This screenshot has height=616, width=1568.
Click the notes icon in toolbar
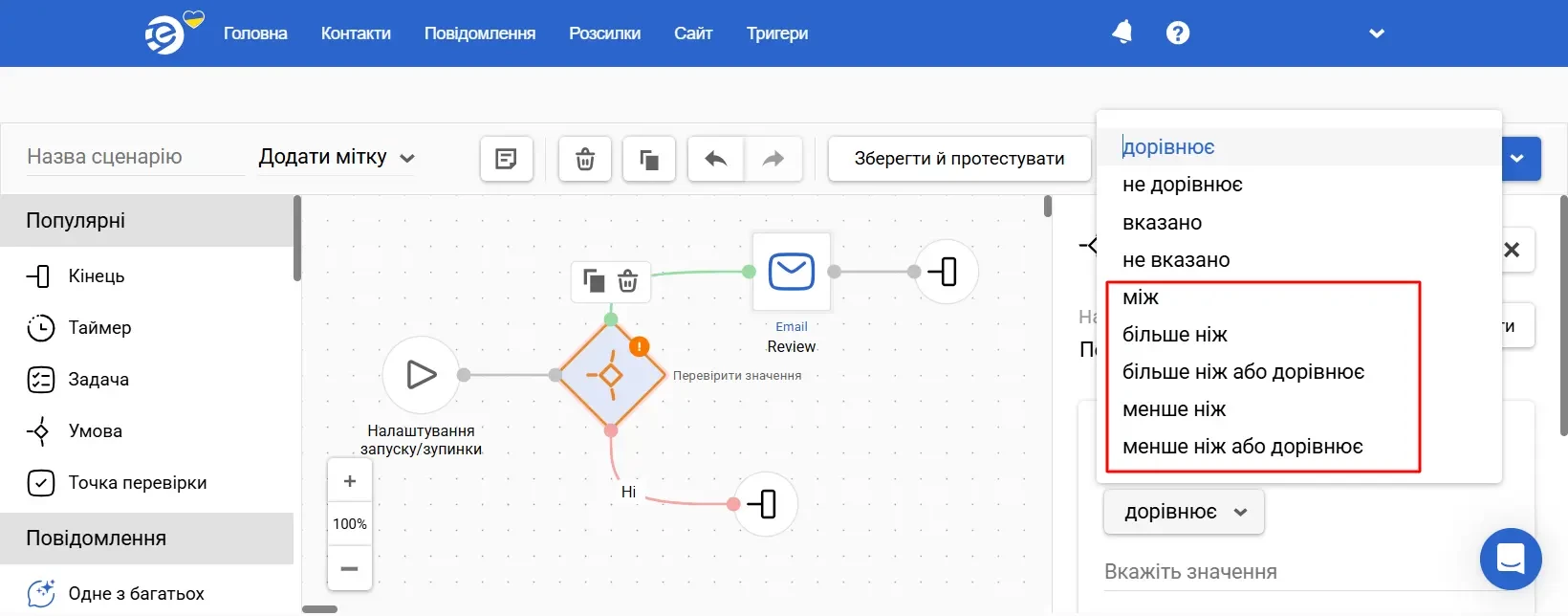tap(507, 159)
